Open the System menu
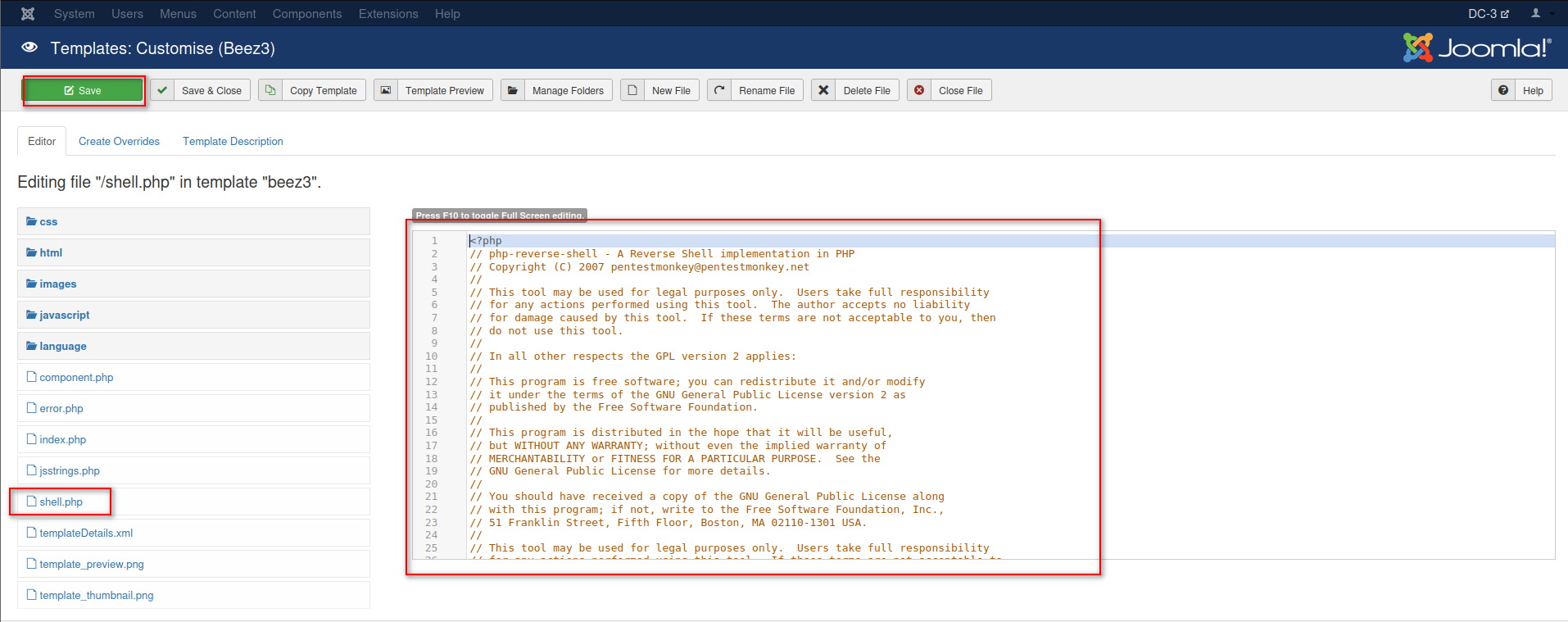Image resolution: width=1568 pixels, height=622 pixels. (x=75, y=14)
